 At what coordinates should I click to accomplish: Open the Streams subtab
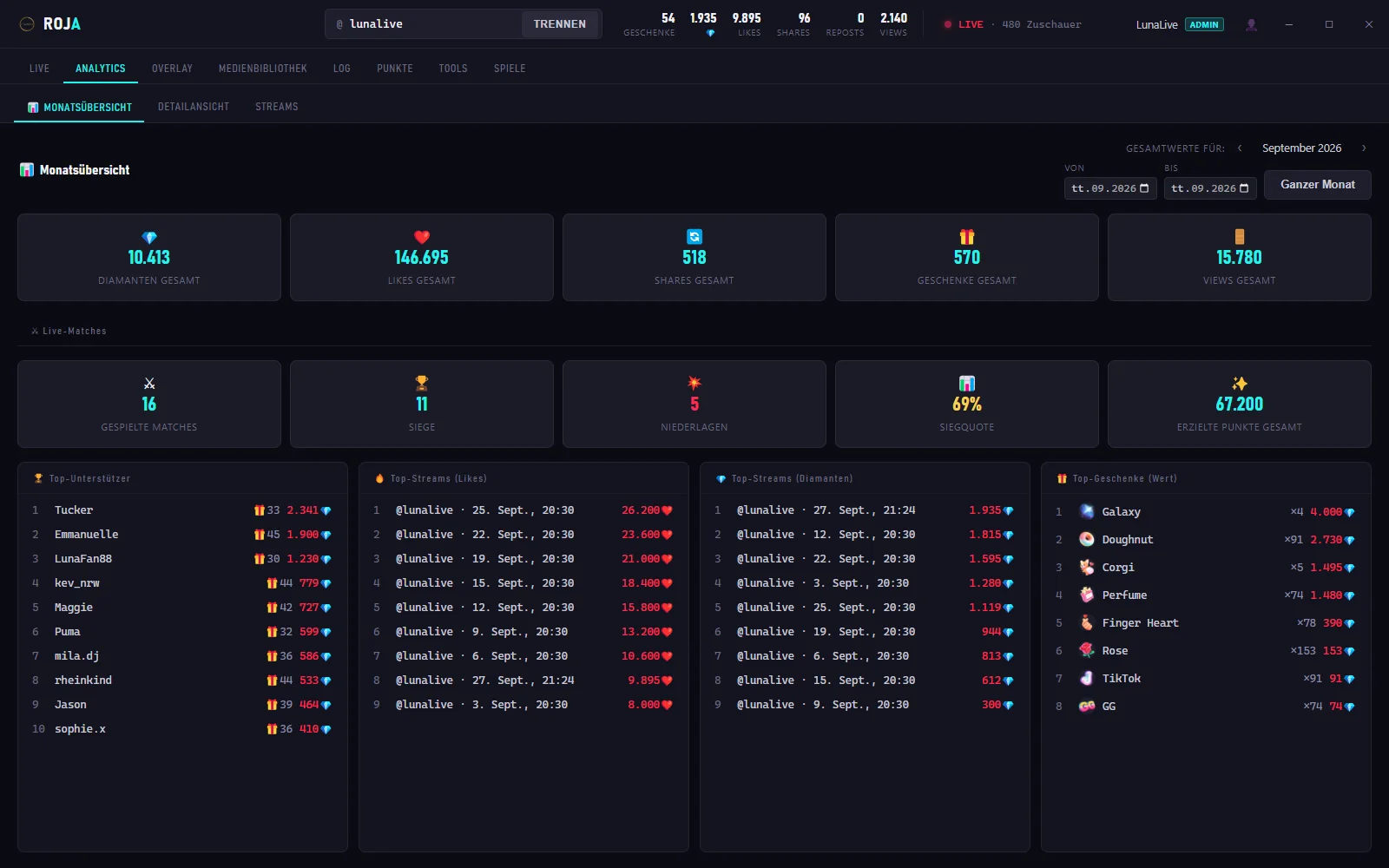tap(277, 107)
